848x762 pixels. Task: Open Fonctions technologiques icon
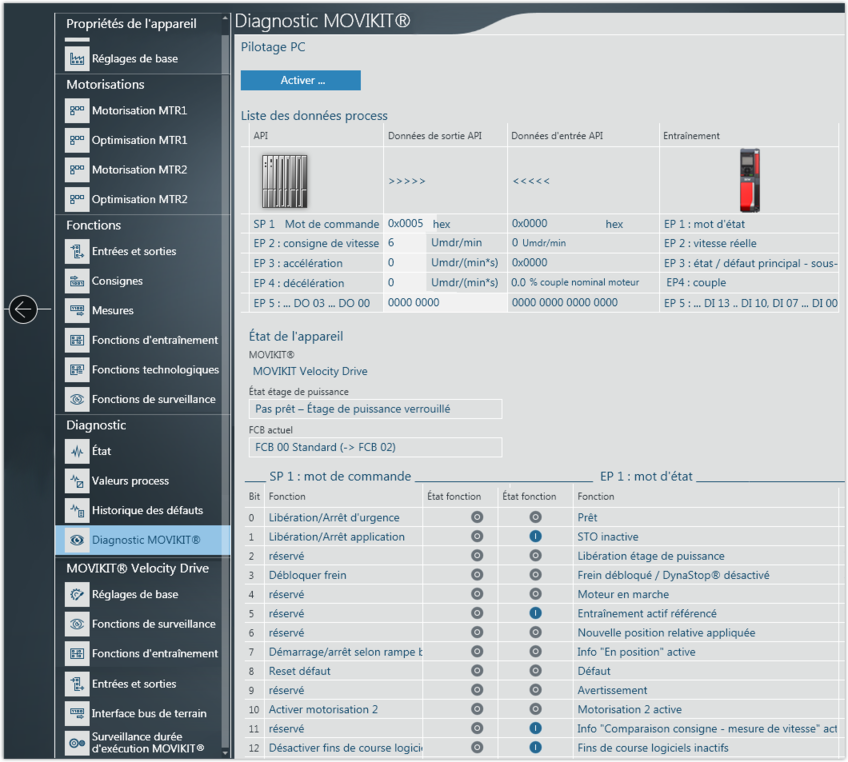click(x=77, y=370)
